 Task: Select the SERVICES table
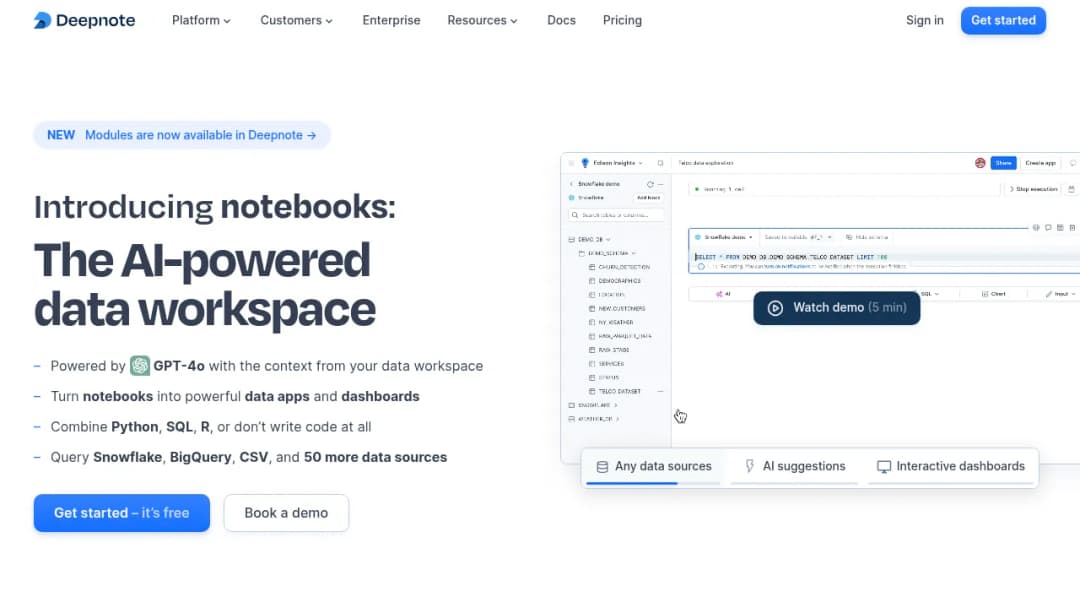tap(606, 364)
